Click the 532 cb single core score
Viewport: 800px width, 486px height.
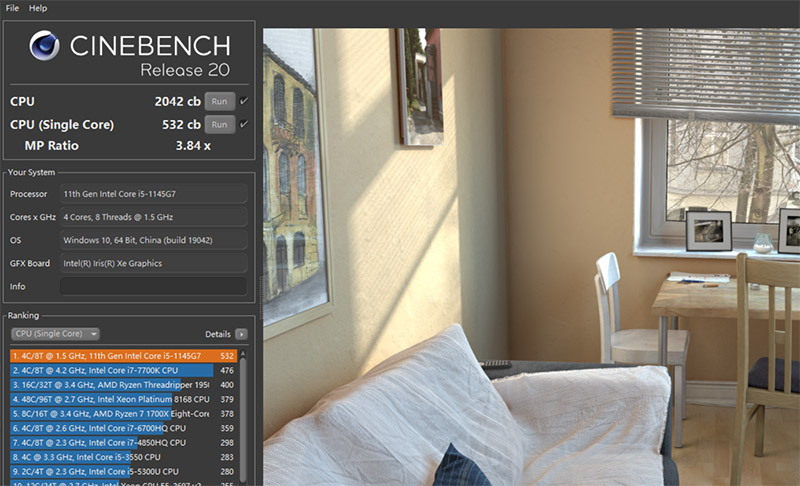pos(181,124)
